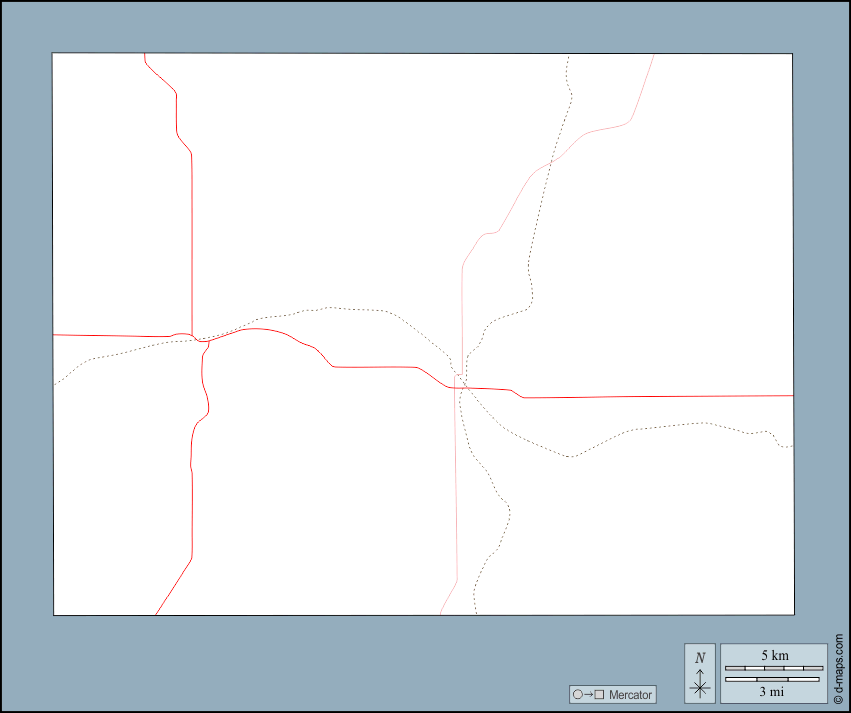Click the italic N north letter
851x713 pixels.
(x=700, y=658)
